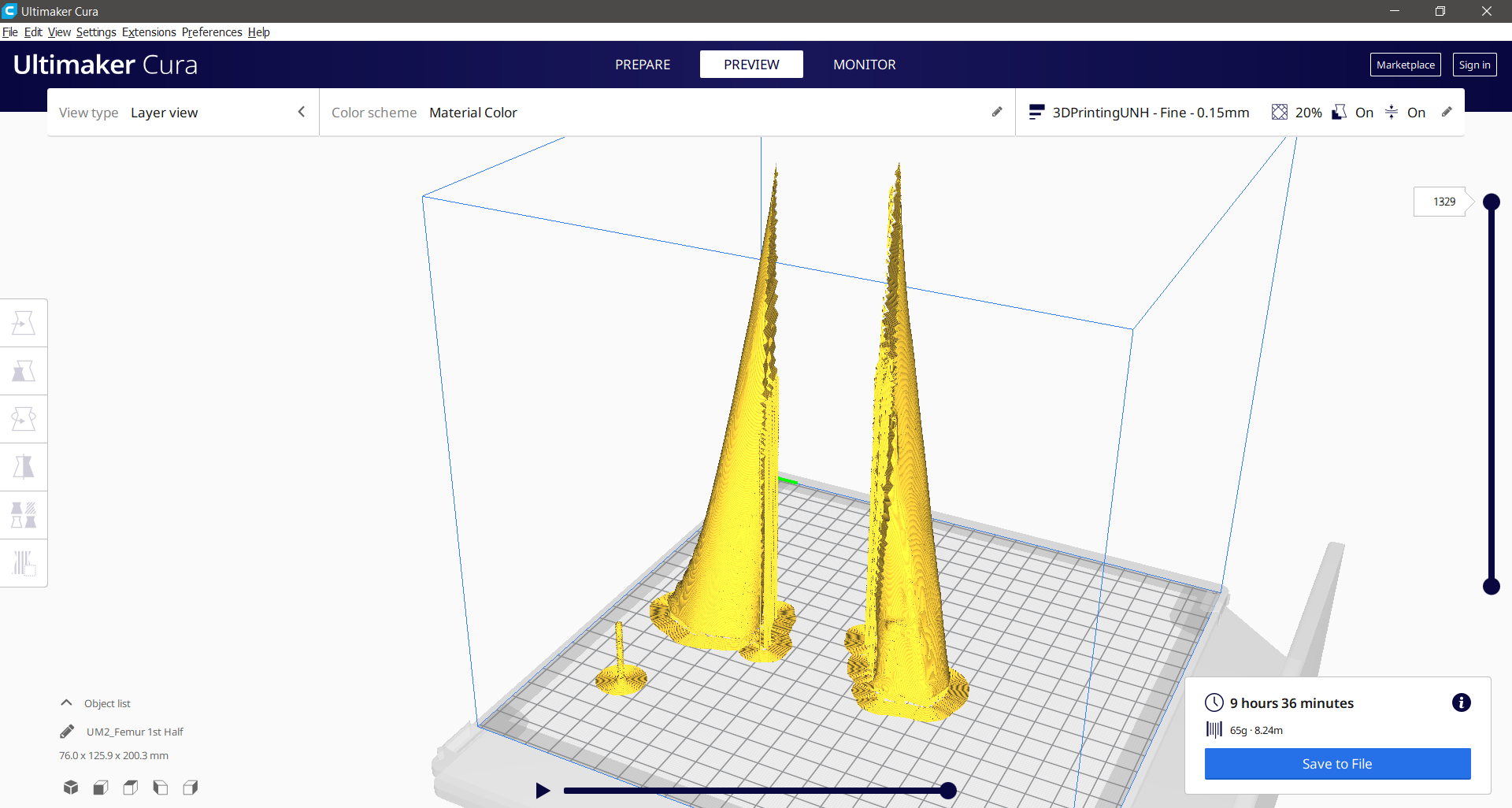This screenshot has height=808, width=1512.
Task: Play the layer path simulation
Action: tap(543, 790)
